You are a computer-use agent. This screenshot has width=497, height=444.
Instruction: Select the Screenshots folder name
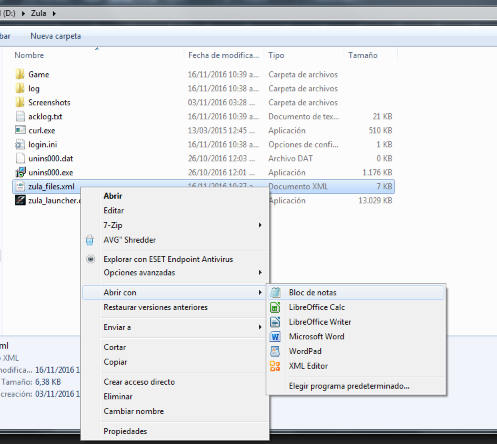coord(49,102)
